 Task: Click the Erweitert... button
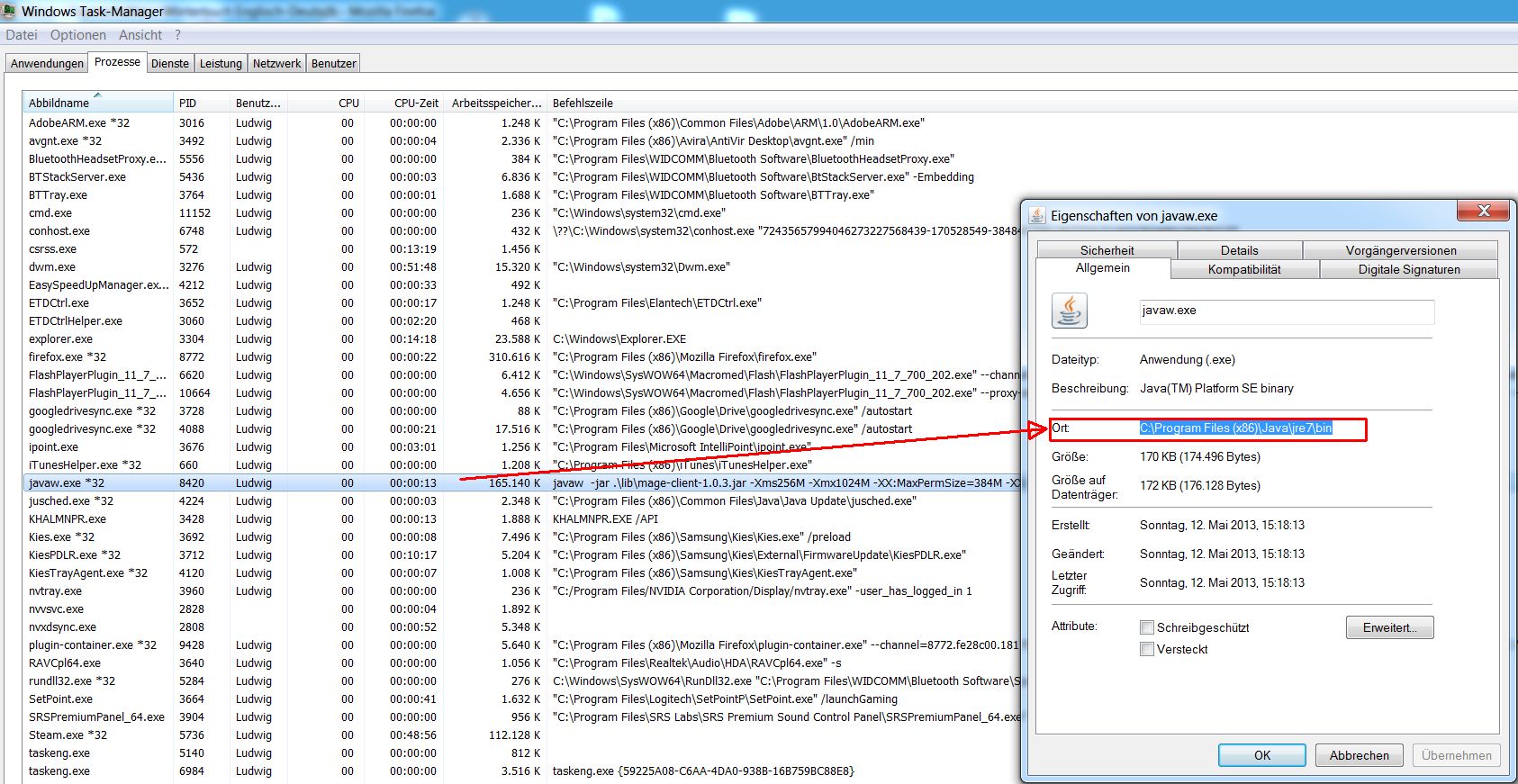(1390, 627)
